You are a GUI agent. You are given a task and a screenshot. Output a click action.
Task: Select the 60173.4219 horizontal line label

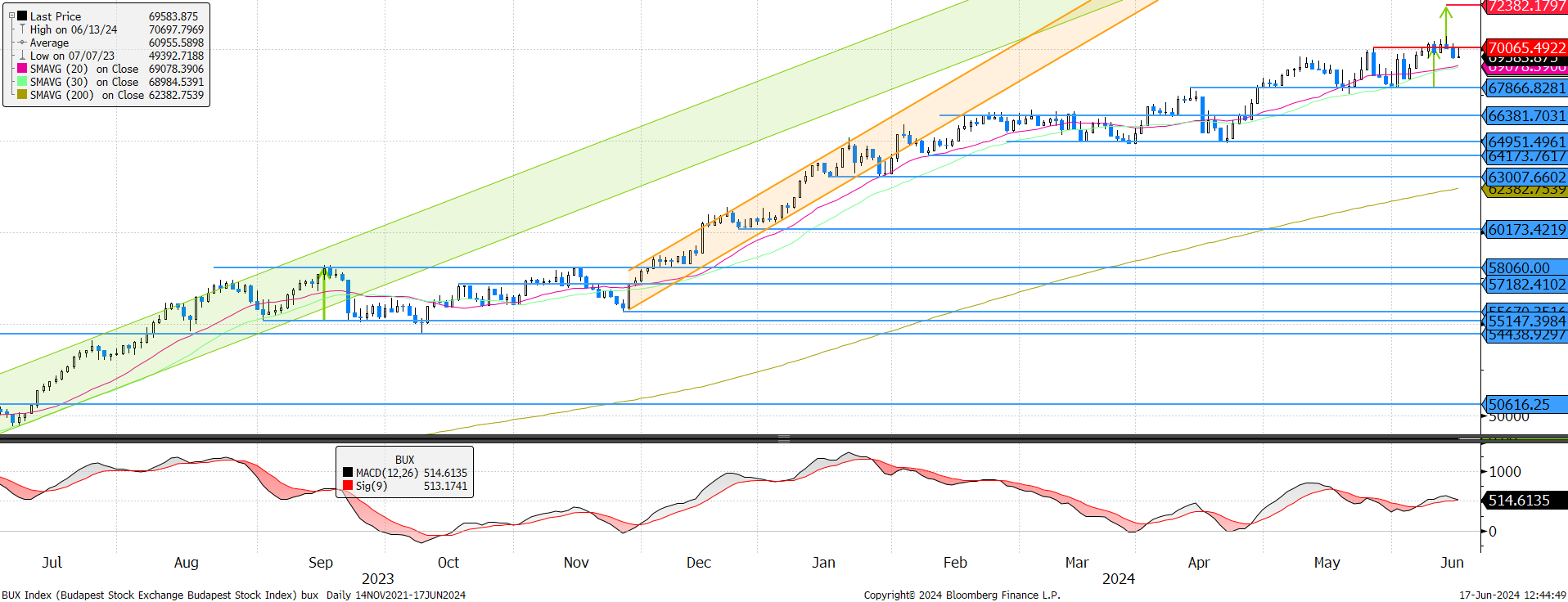pos(1525,230)
